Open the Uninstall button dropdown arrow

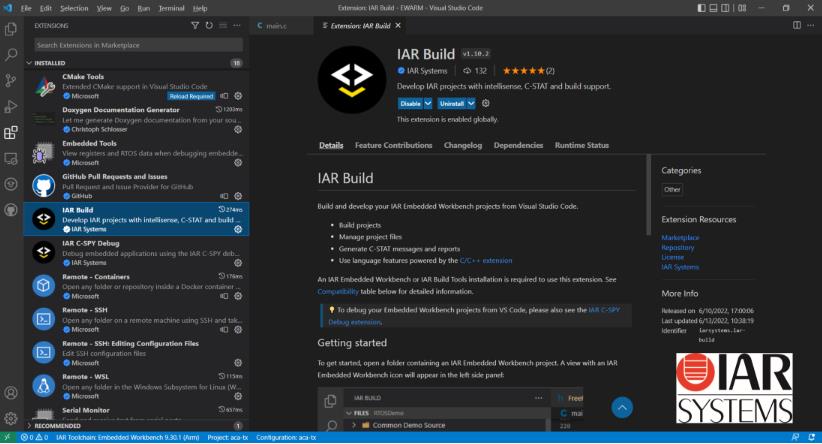[x=471, y=103]
